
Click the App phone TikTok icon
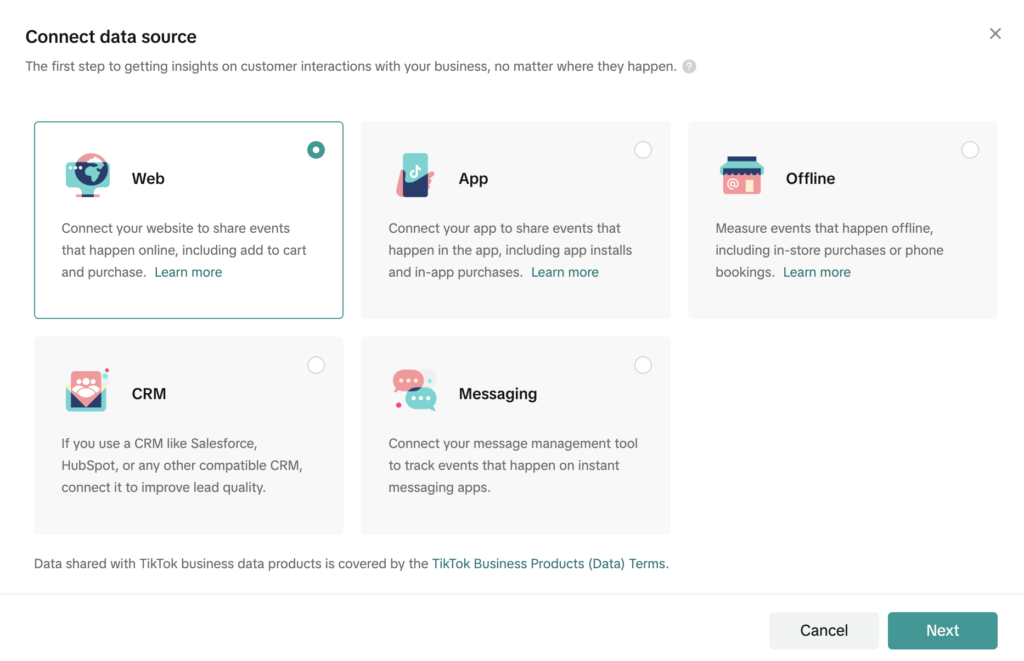coord(415,175)
